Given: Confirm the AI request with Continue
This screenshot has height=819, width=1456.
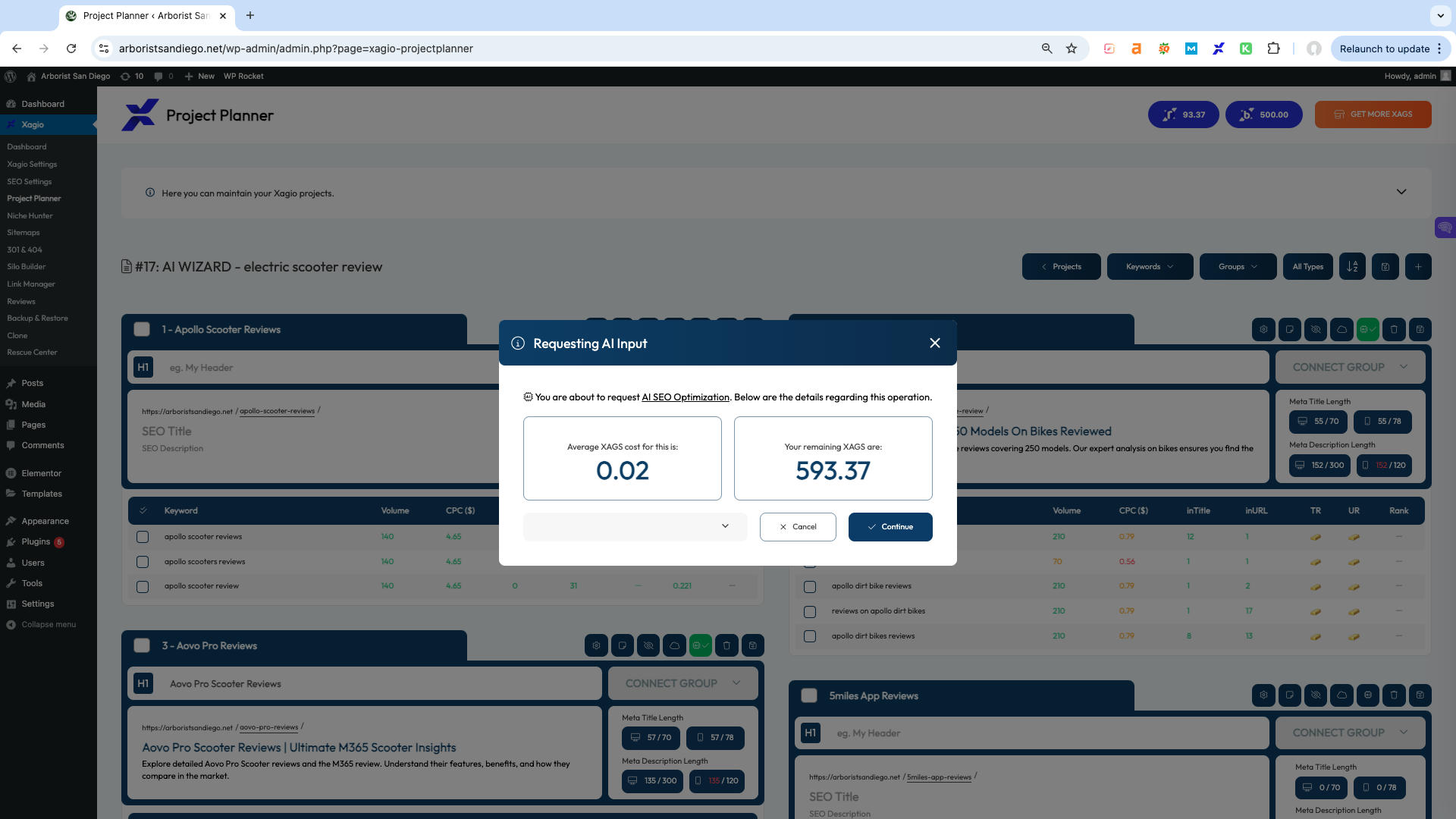Looking at the screenshot, I should tap(890, 527).
